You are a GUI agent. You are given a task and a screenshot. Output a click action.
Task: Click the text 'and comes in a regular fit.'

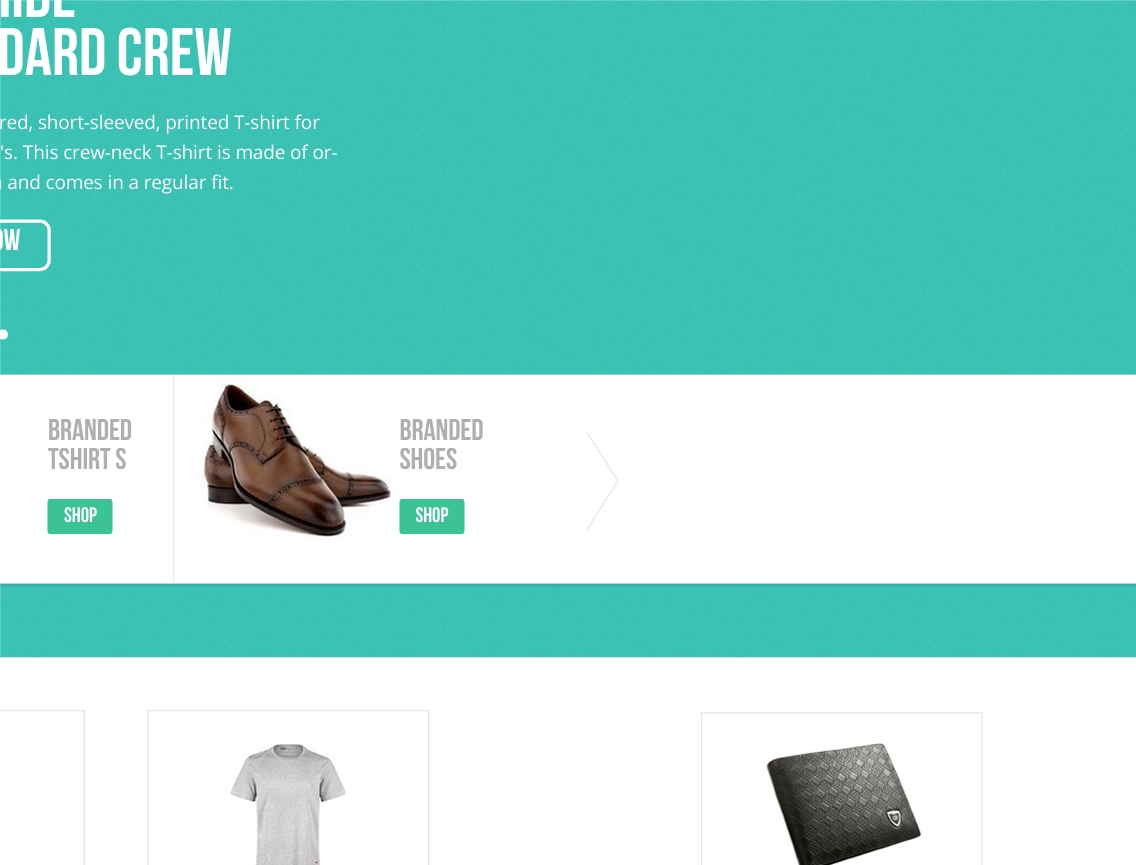tap(120, 183)
